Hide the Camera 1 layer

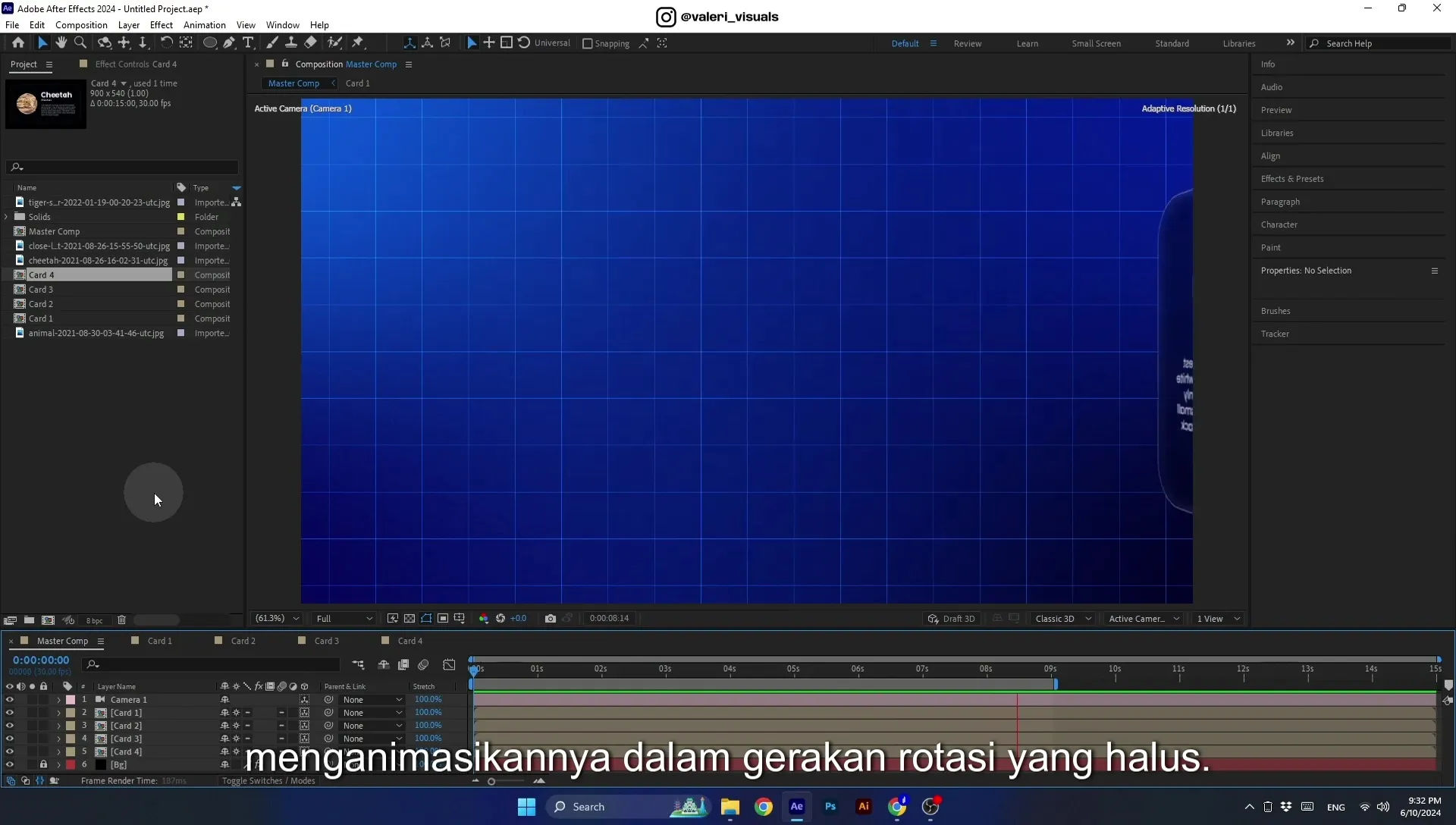click(x=10, y=700)
